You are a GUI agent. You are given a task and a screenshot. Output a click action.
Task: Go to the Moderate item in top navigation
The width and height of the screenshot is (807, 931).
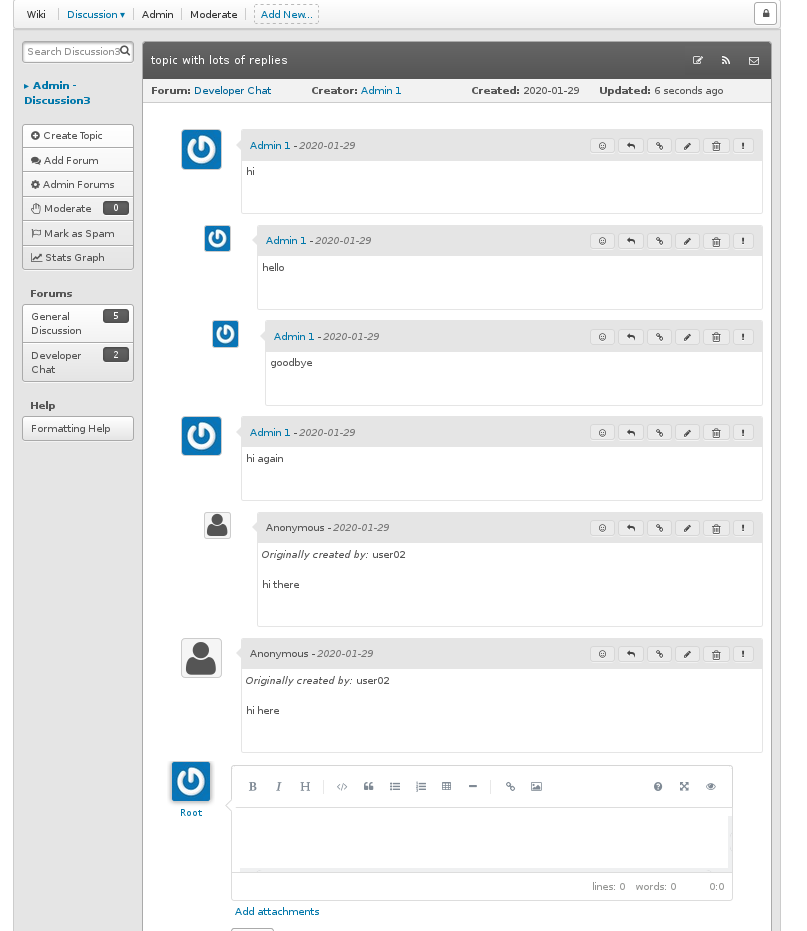(214, 15)
